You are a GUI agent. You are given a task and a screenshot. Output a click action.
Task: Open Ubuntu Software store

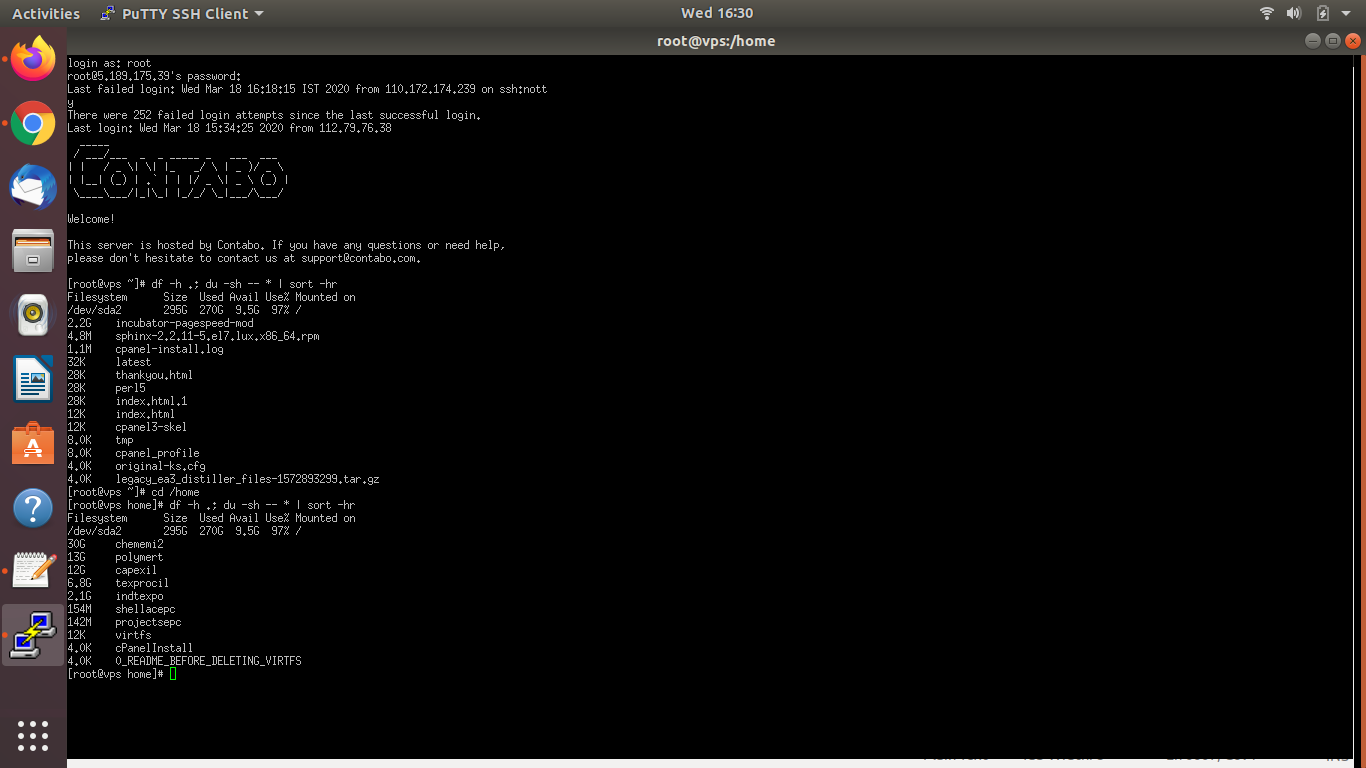33,443
